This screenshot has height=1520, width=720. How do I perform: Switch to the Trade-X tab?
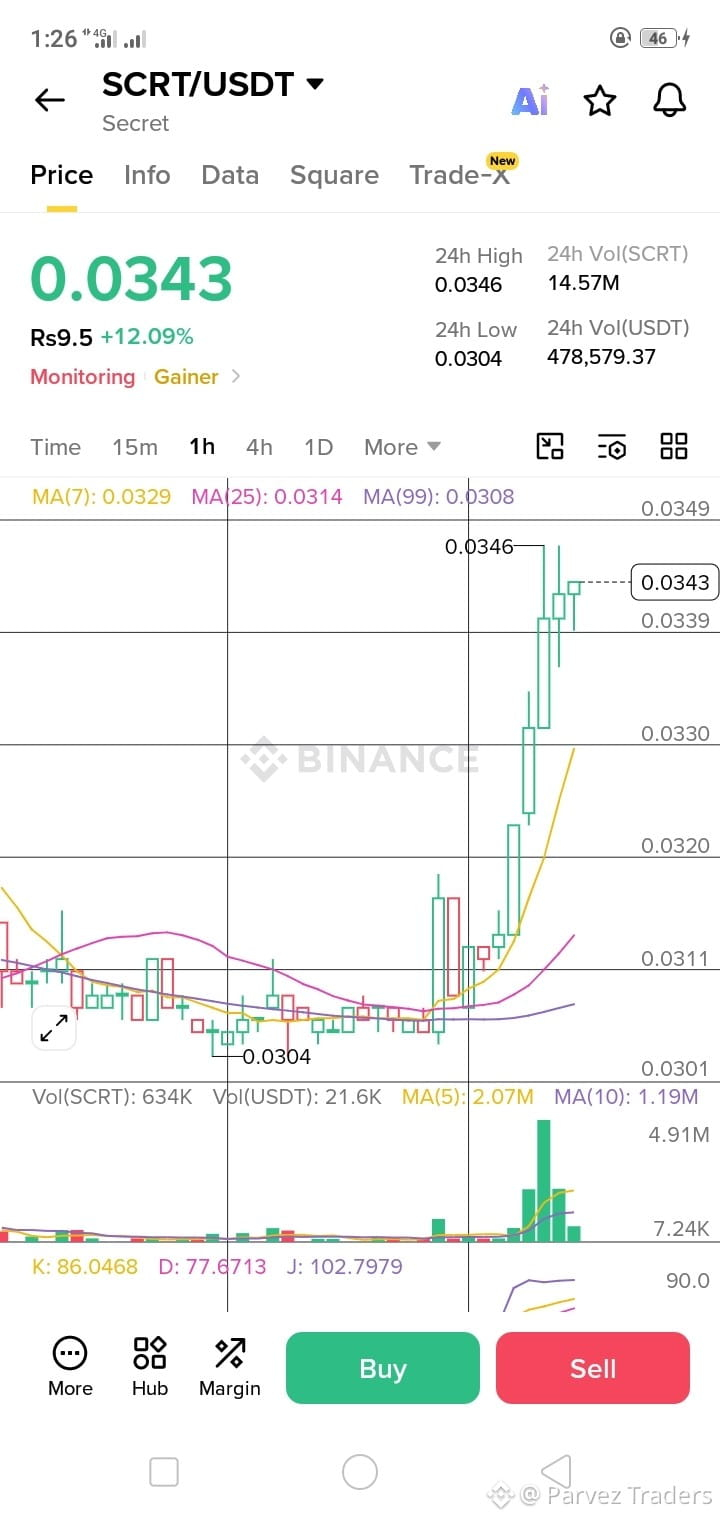pos(460,175)
